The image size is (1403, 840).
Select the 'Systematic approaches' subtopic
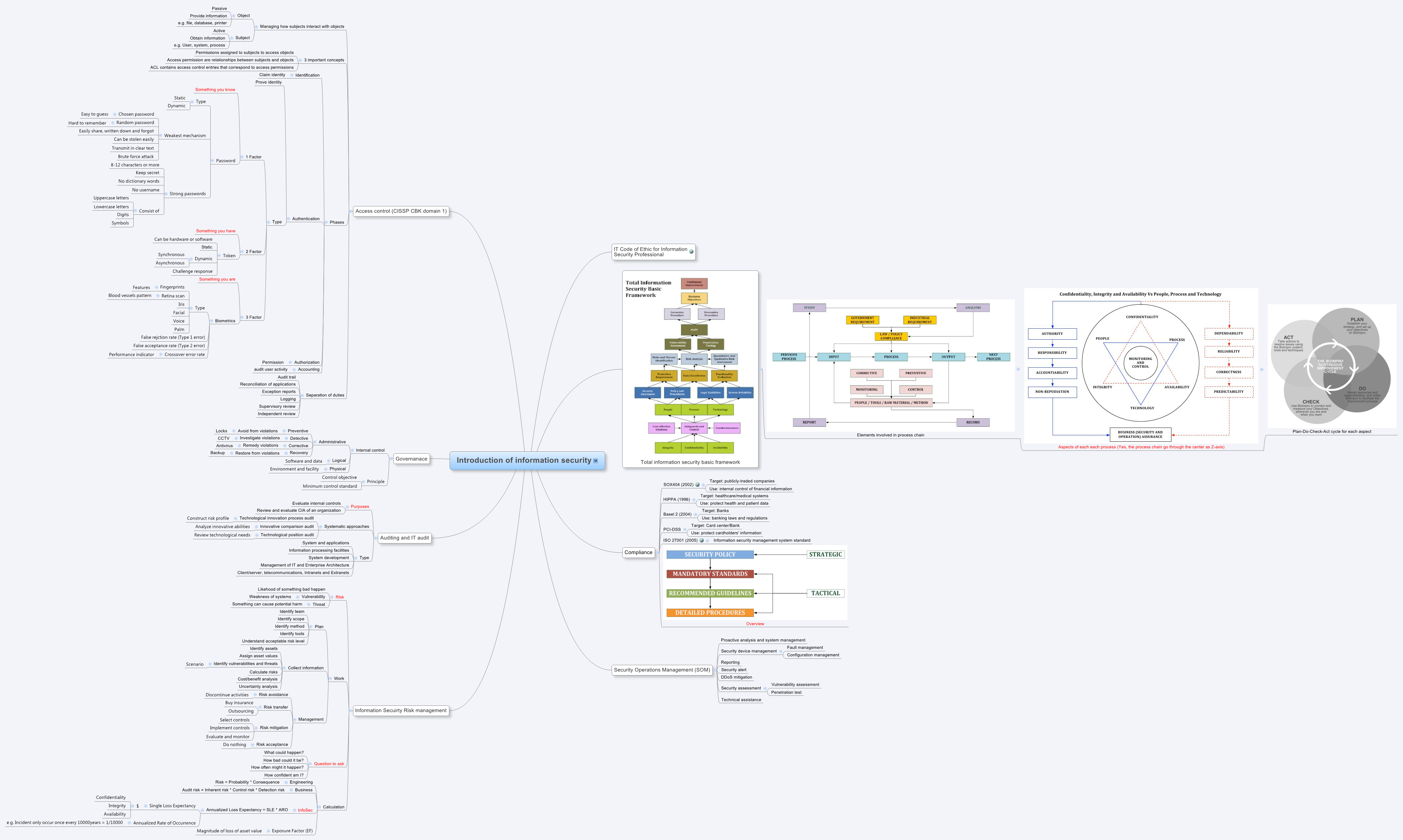(x=347, y=527)
